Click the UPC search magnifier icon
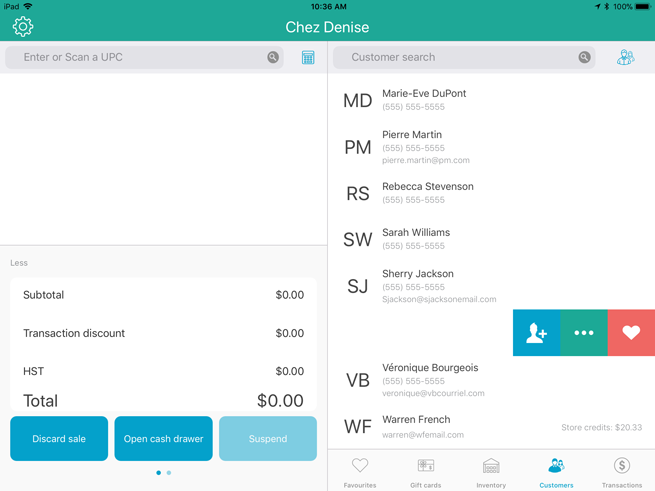 (x=273, y=58)
